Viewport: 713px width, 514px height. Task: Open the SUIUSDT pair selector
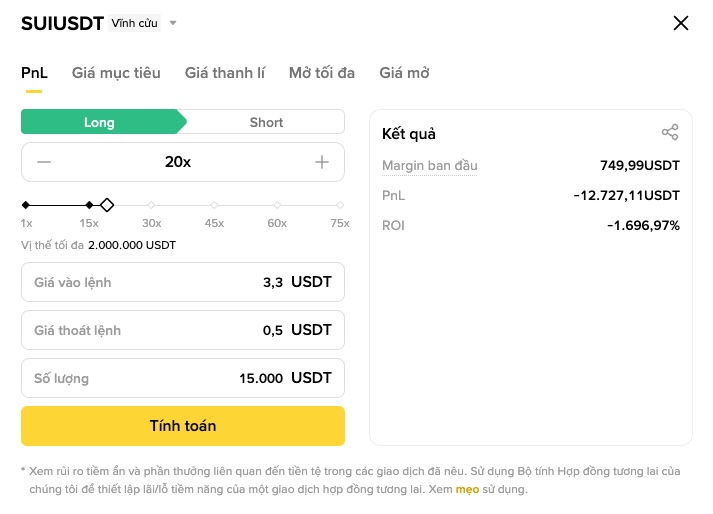point(62,23)
